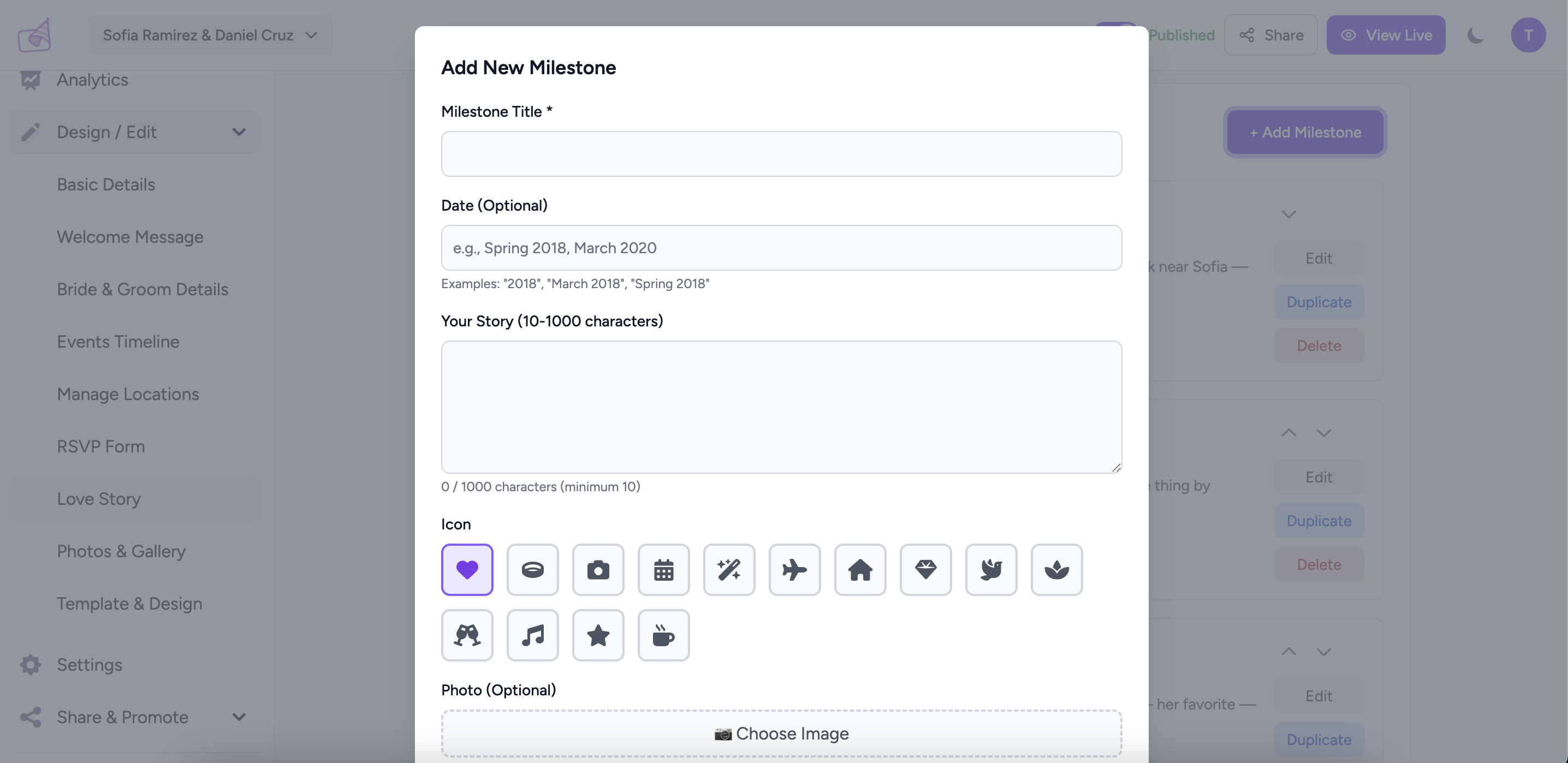Image resolution: width=1568 pixels, height=763 pixels.
Task: Navigate to Events Timeline
Action: pos(118,341)
